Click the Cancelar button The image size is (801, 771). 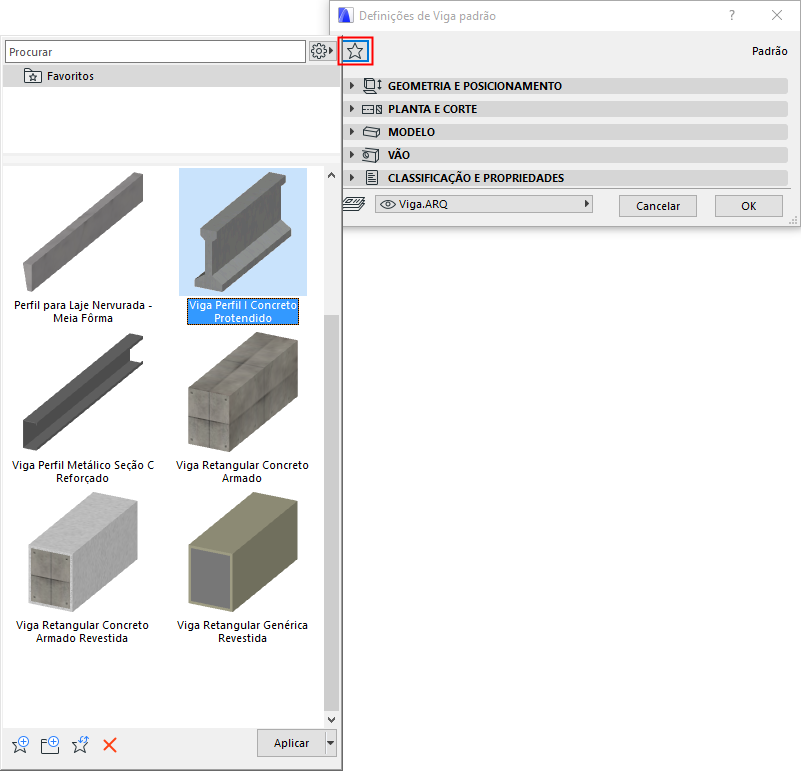click(x=657, y=206)
